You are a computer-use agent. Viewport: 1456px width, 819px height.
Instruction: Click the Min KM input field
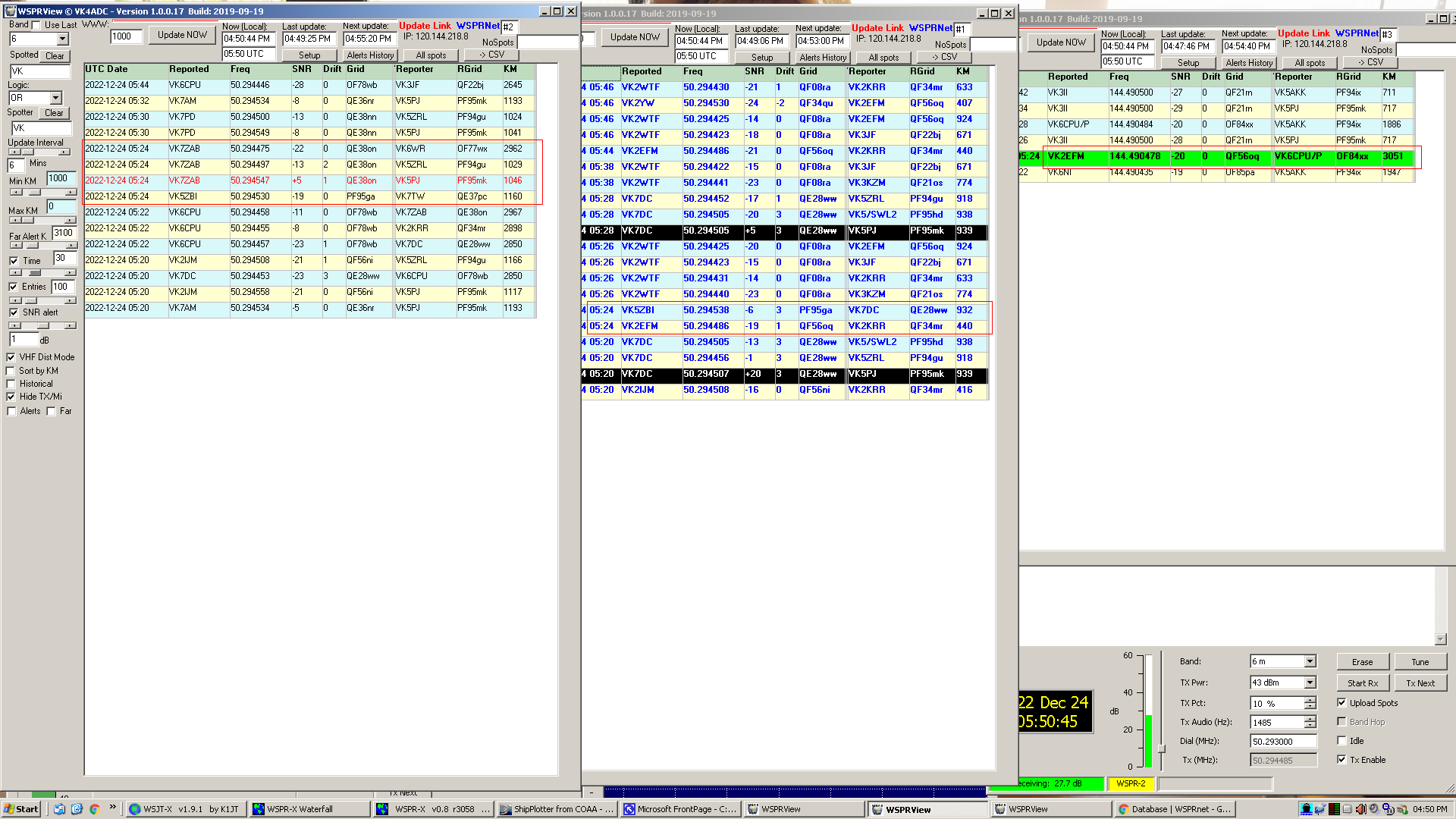pos(61,178)
